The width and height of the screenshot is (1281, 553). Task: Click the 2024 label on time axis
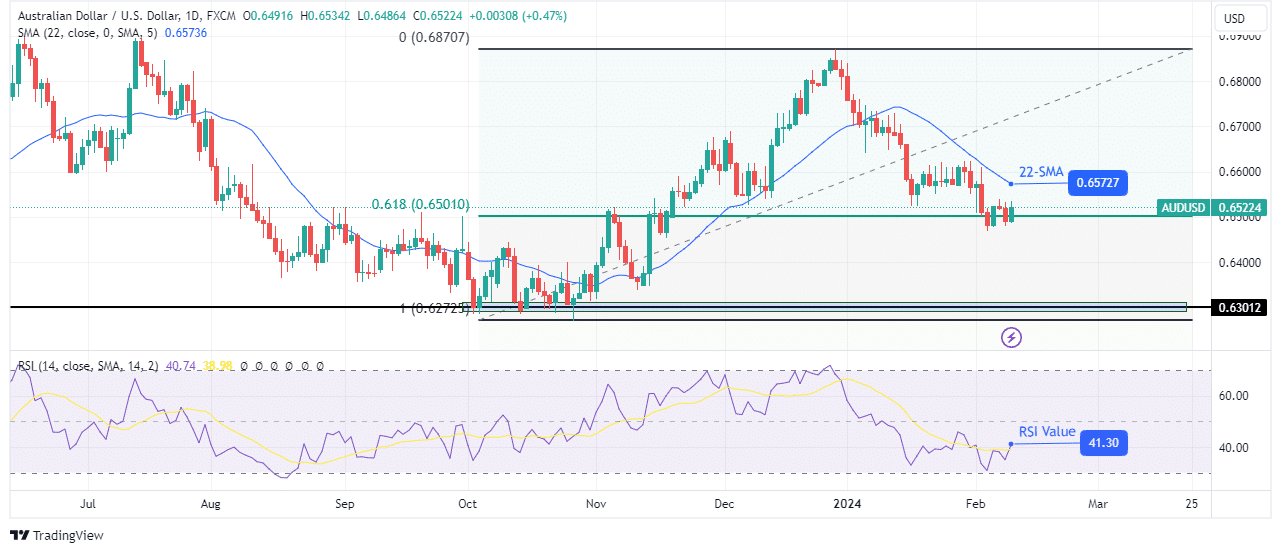[847, 504]
